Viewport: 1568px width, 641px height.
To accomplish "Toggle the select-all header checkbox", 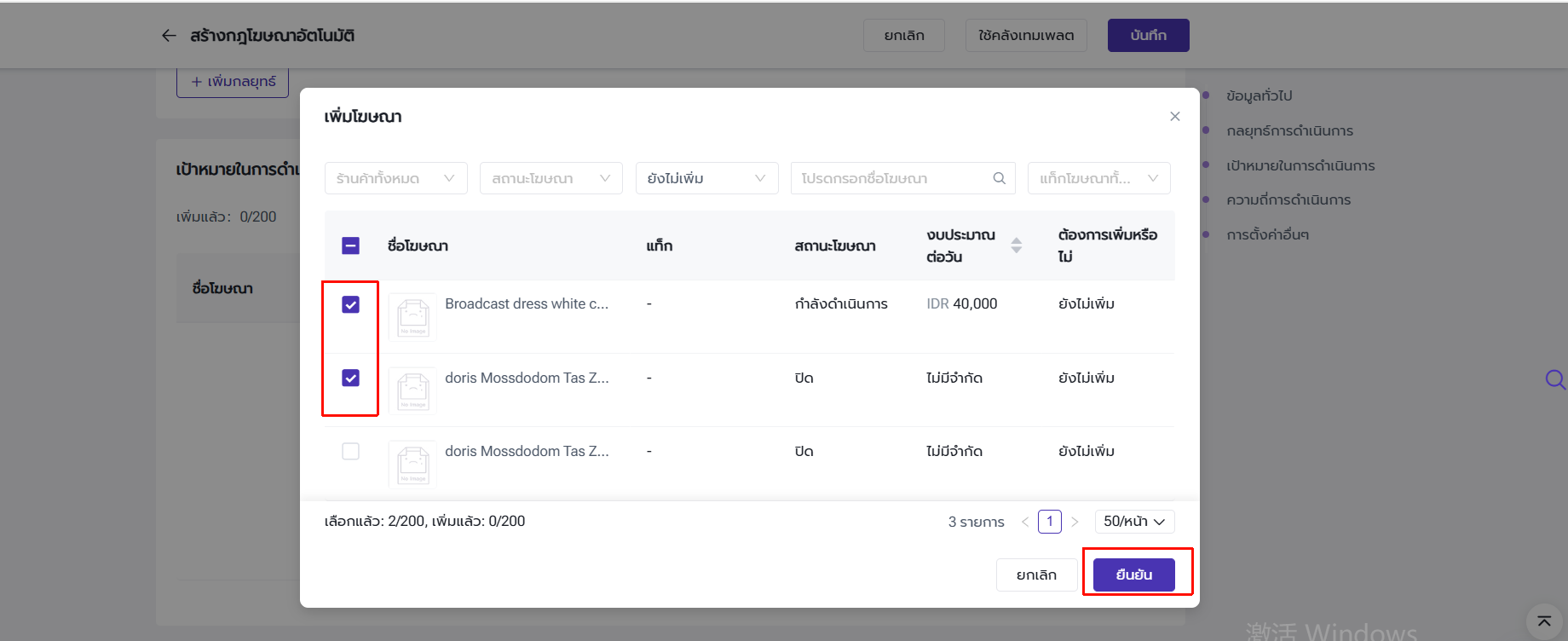I will [350, 245].
